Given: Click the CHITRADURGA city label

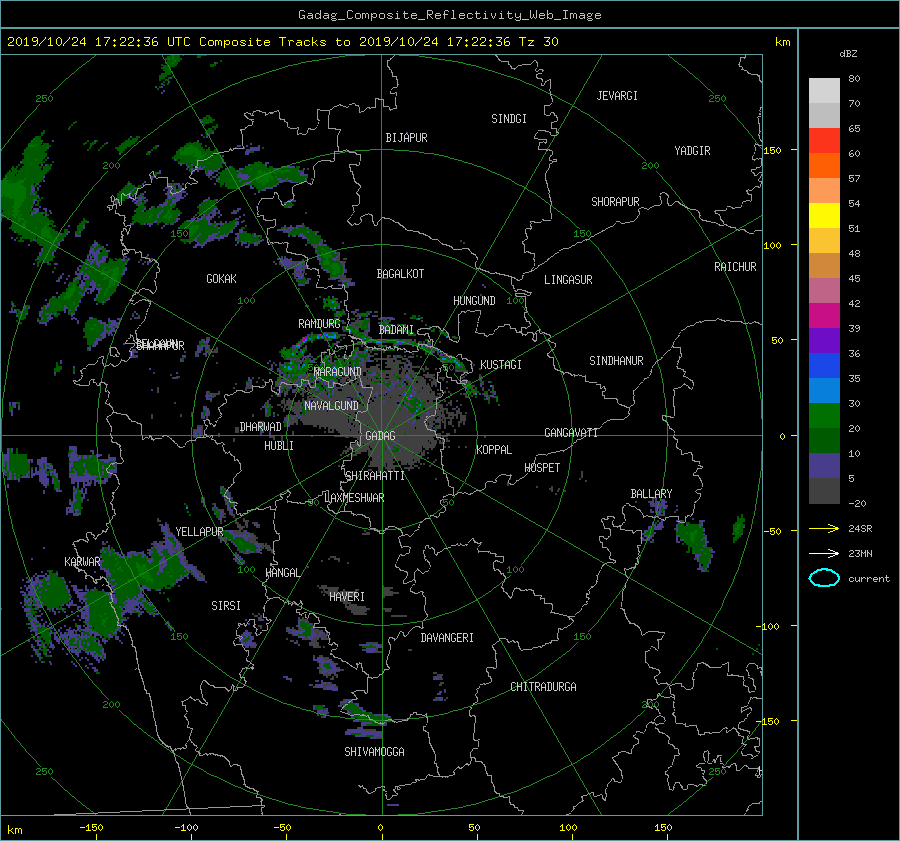Looking at the screenshot, I should [544, 687].
